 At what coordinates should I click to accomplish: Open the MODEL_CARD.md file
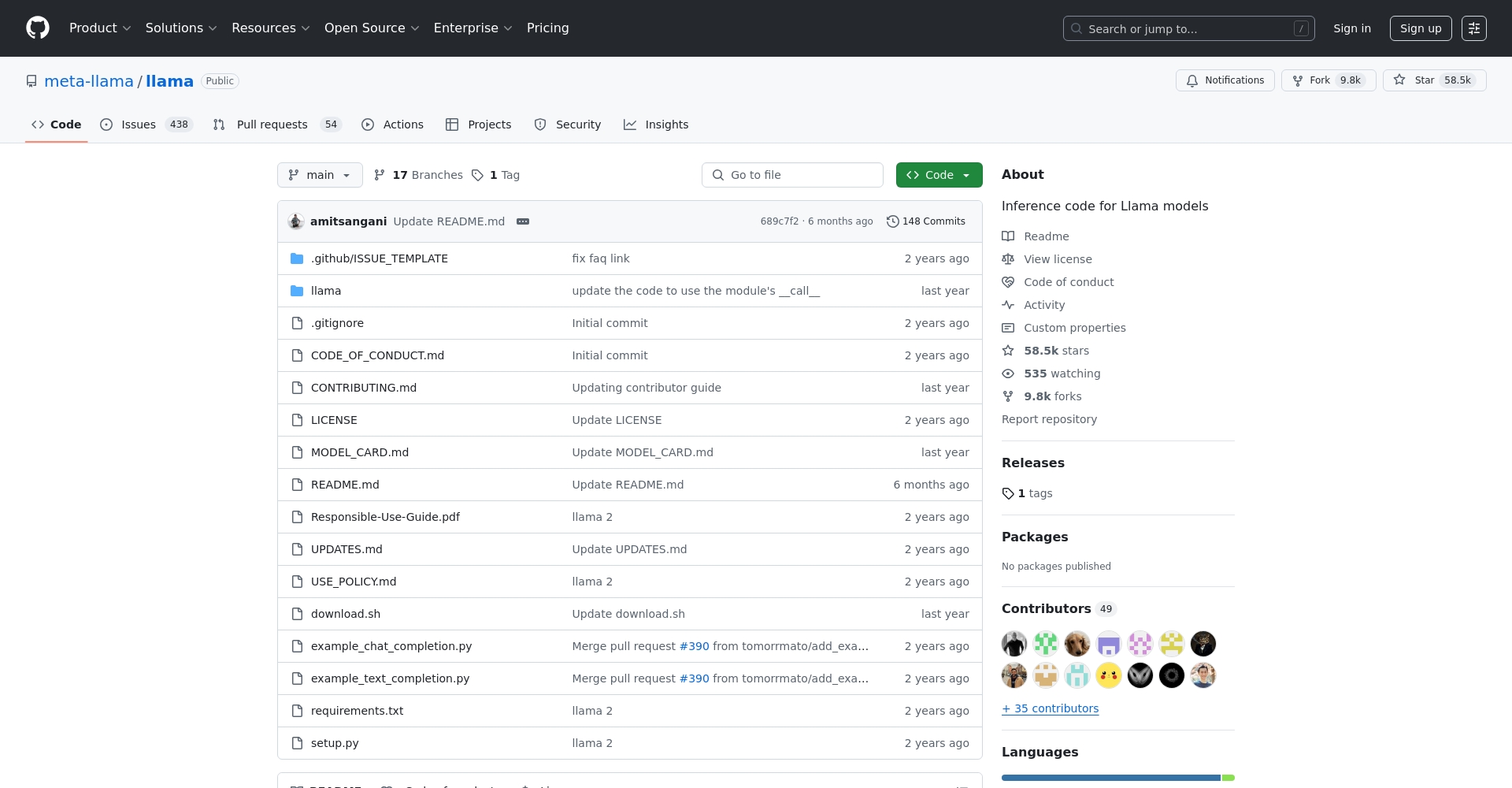click(x=360, y=452)
